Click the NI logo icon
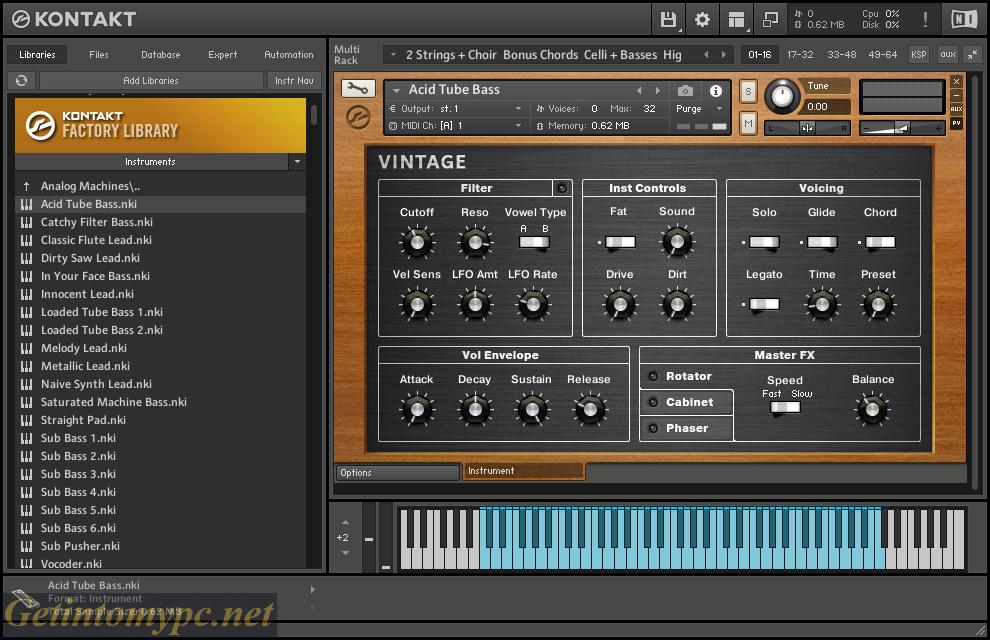The height and width of the screenshot is (640, 990). [x=963, y=20]
